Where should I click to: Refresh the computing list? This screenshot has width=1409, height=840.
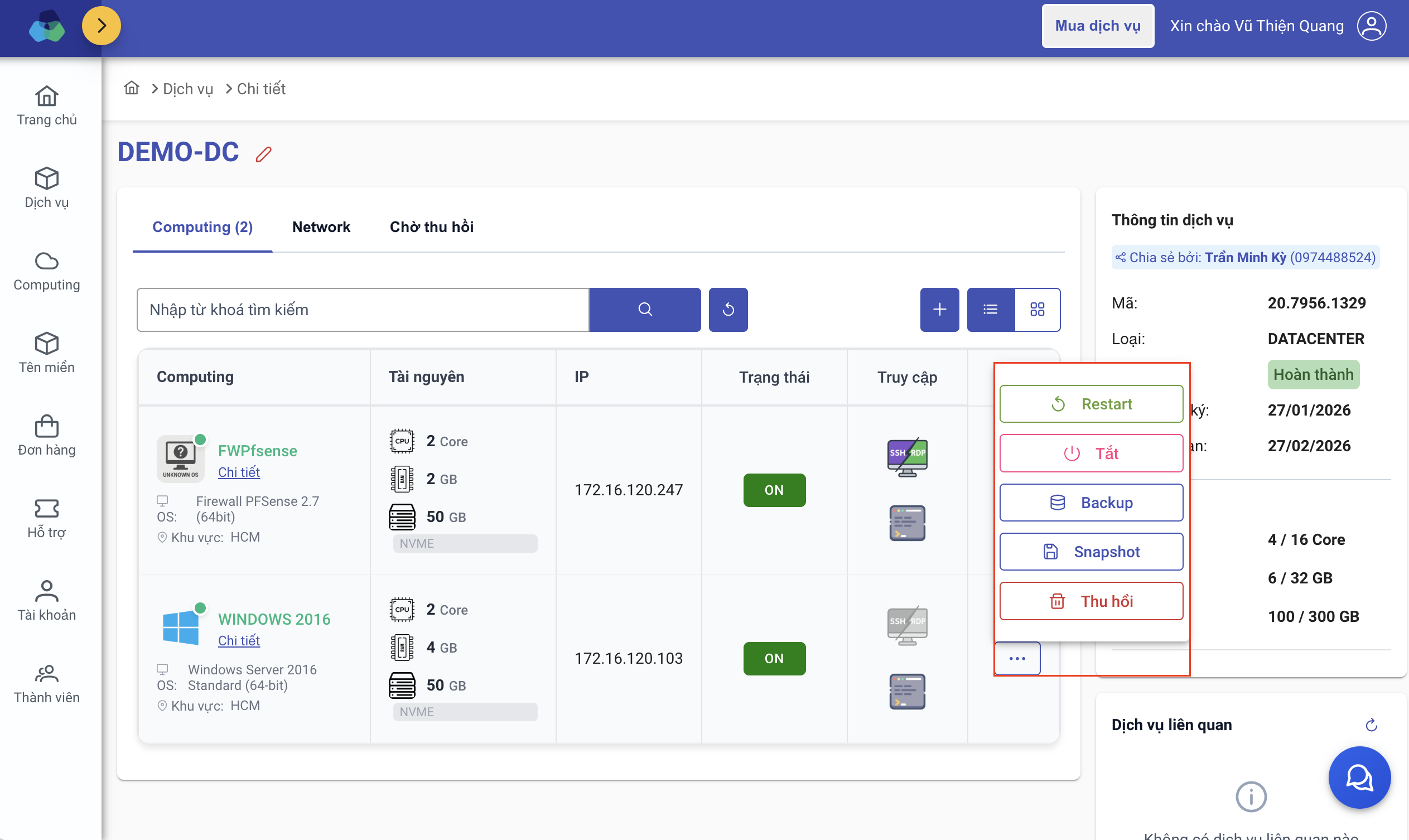728,310
